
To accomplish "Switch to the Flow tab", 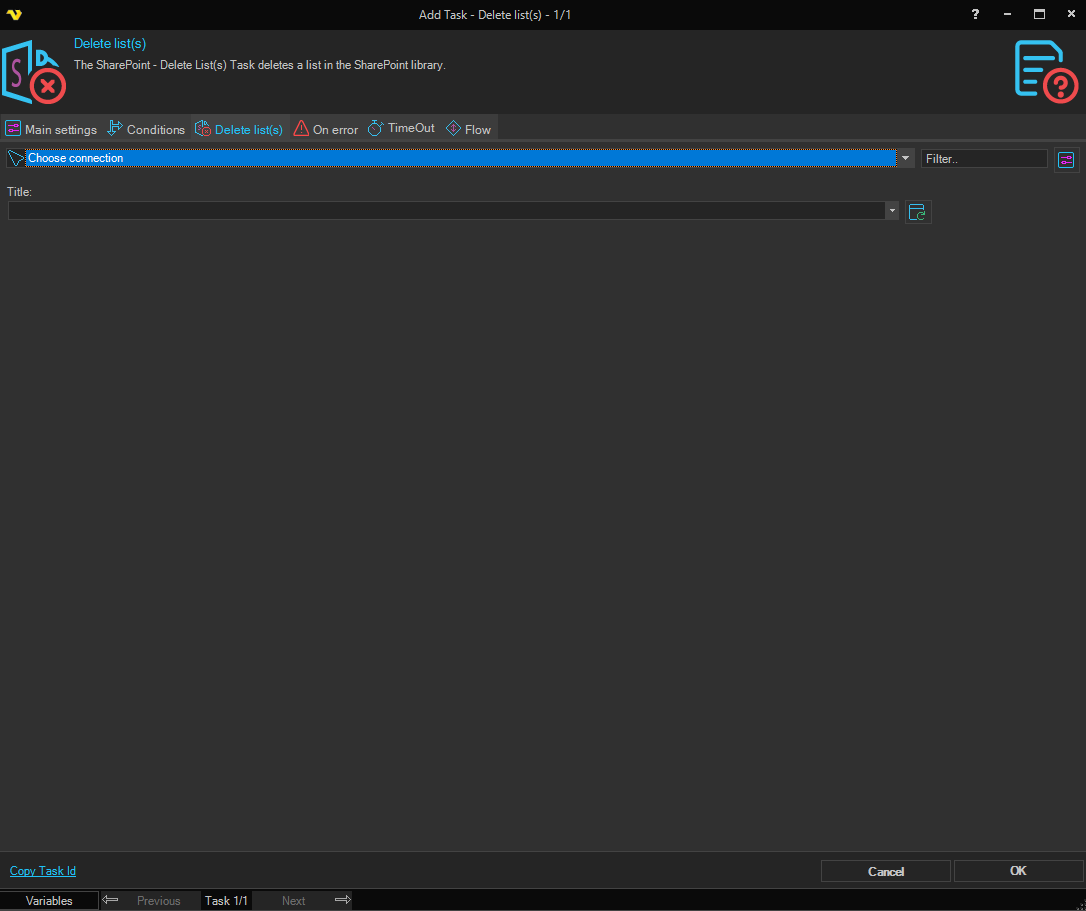I will pyautogui.click(x=468, y=129).
